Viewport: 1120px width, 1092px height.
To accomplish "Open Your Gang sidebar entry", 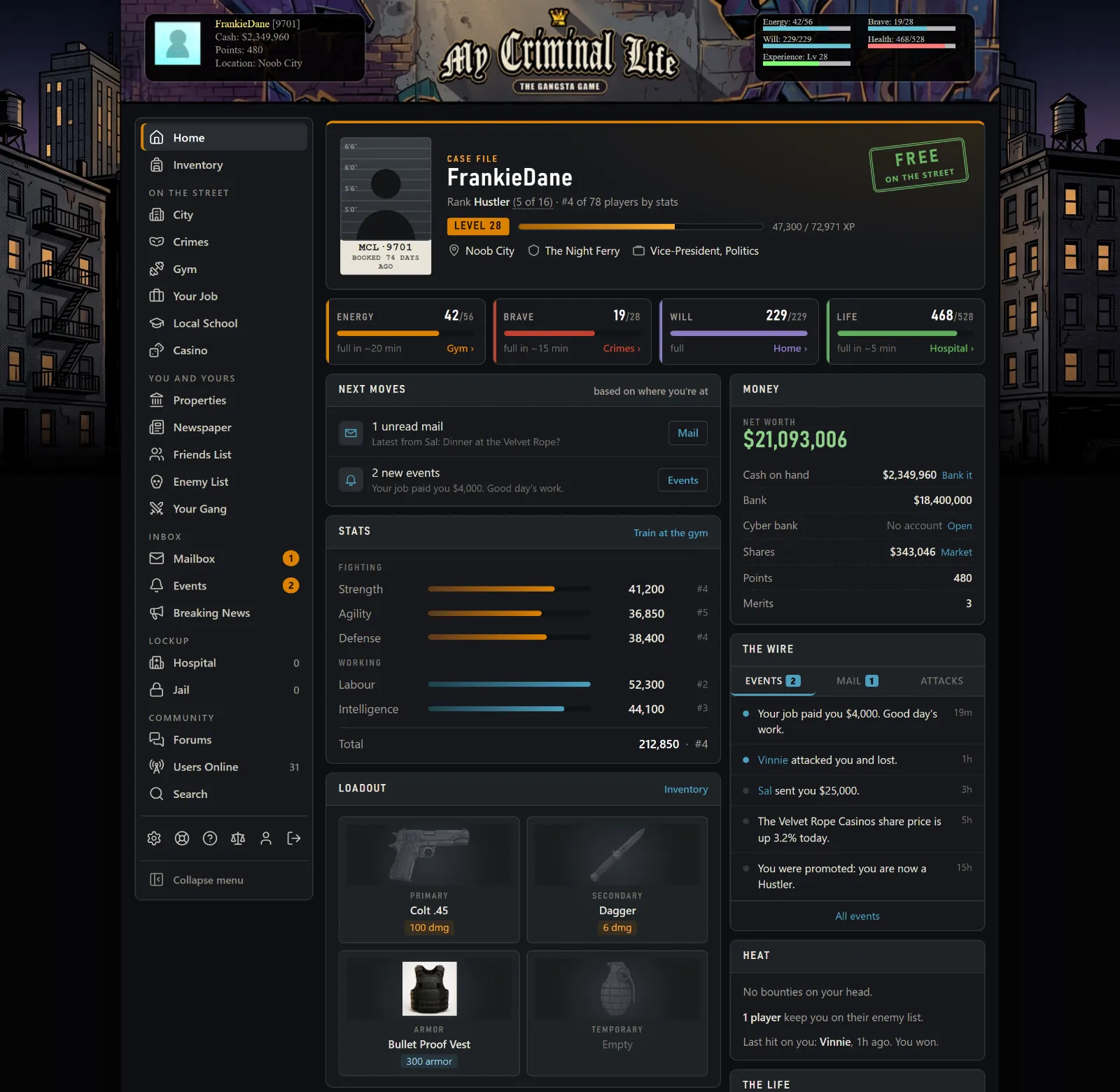I will pos(224,509).
